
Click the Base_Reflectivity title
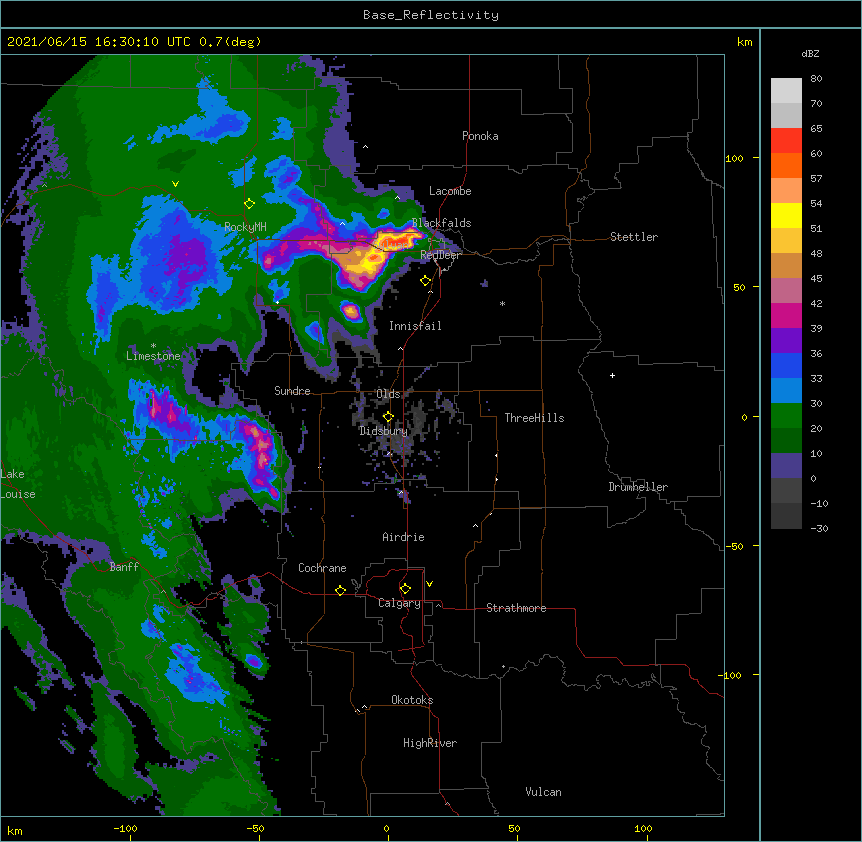click(x=431, y=15)
